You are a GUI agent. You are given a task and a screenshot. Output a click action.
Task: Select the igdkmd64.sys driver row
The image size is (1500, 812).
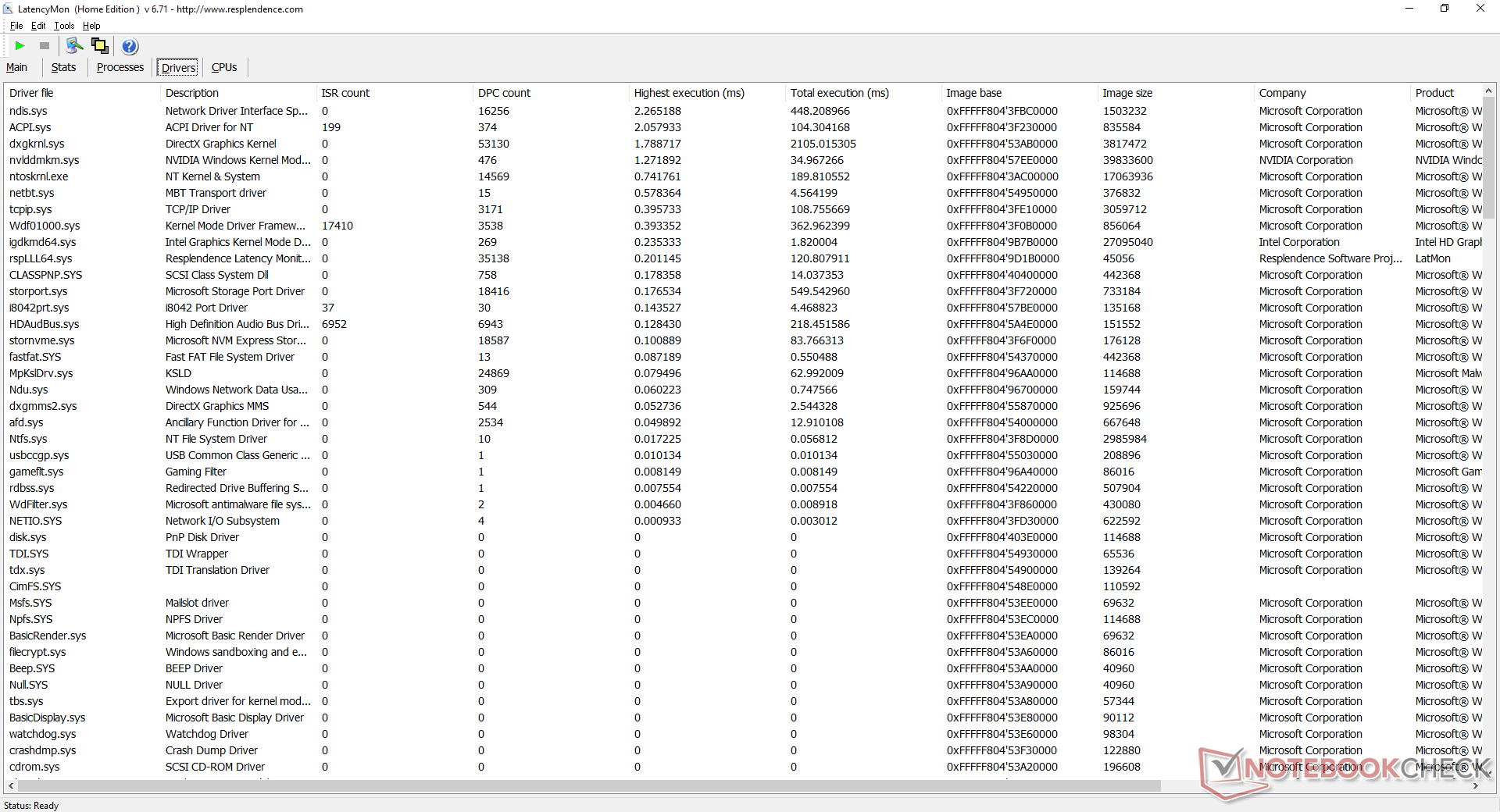[x=743, y=242]
